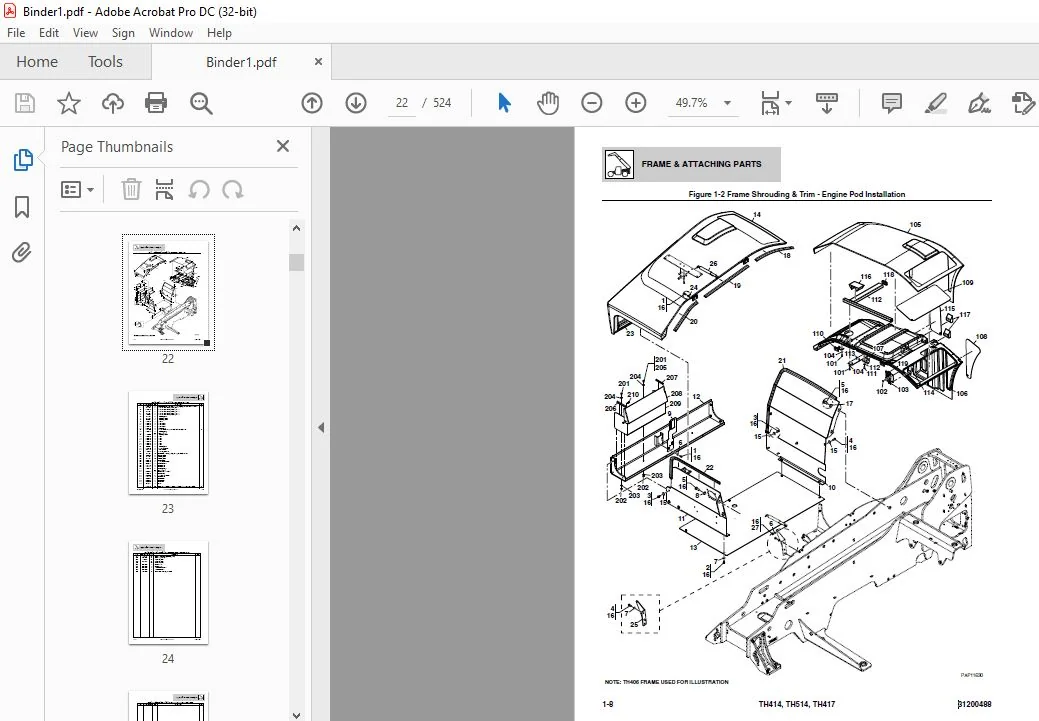Click the thumbnails scrollbar down arrow
Screen dimensions: 1039x721
pyautogui.click(x=296, y=715)
